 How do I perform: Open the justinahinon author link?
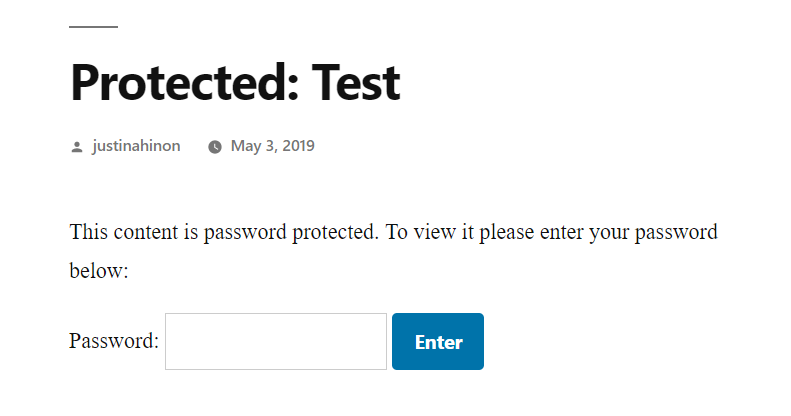pos(136,146)
